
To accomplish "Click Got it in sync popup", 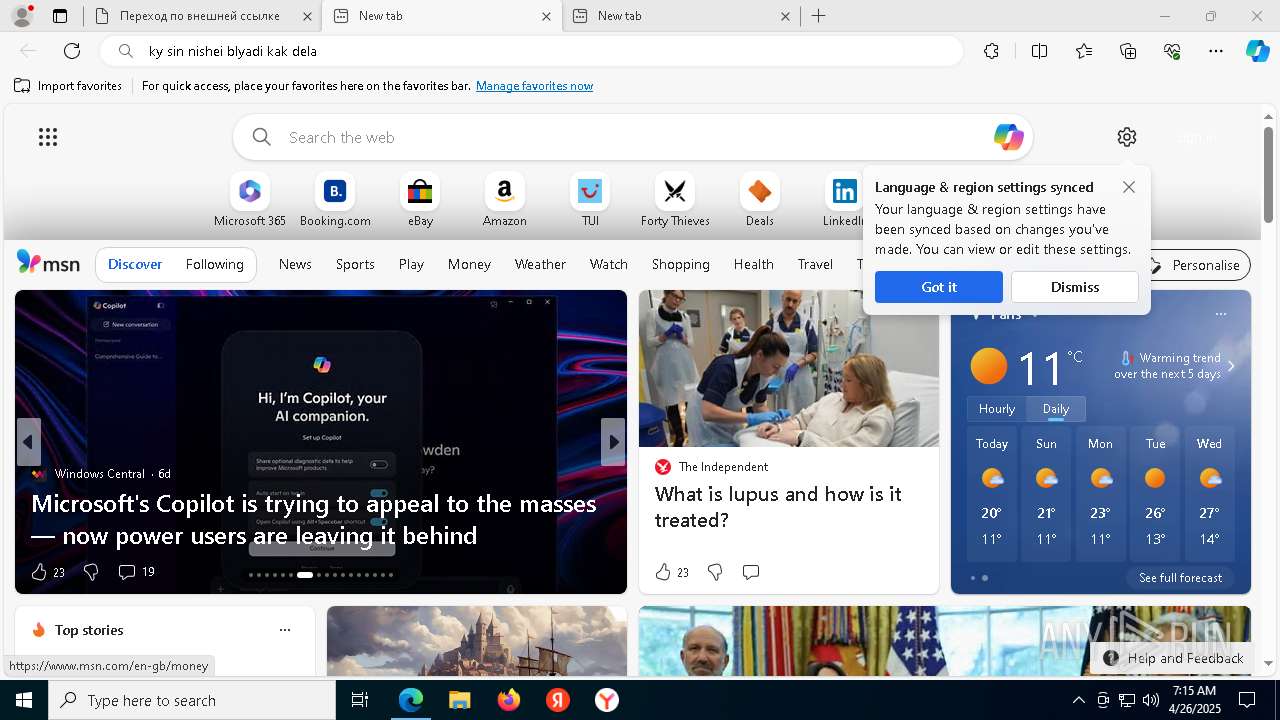I will pyautogui.click(x=939, y=287).
